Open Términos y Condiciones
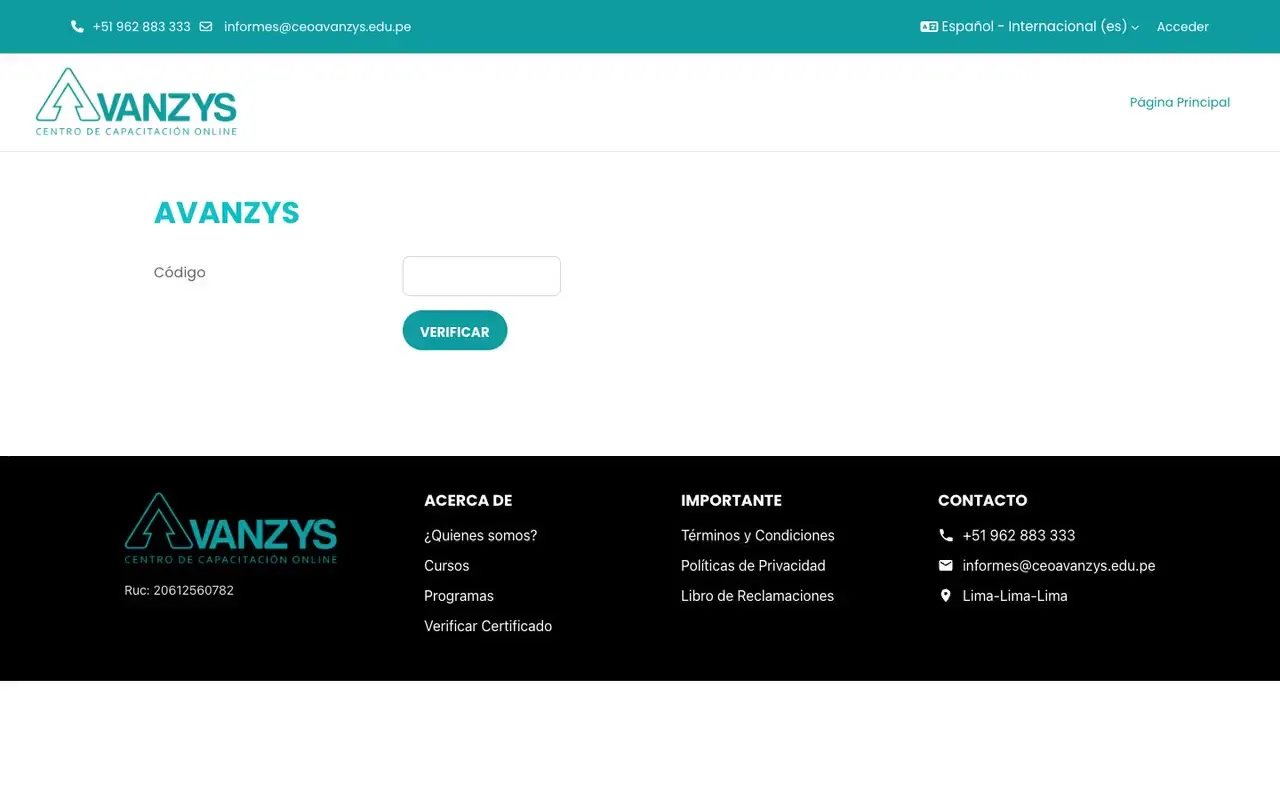The image size is (1280, 800). click(x=758, y=536)
